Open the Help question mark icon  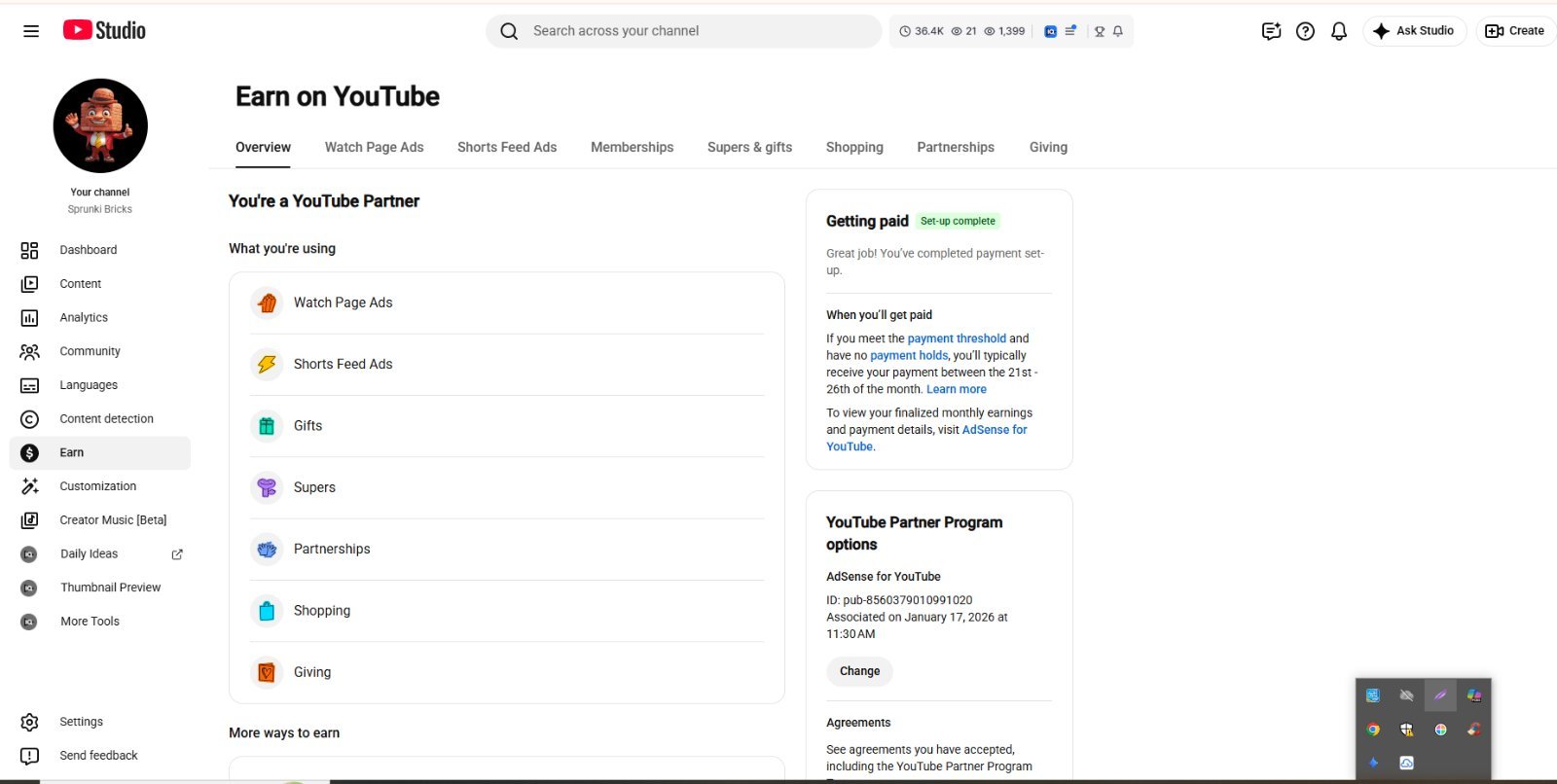(1305, 31)
